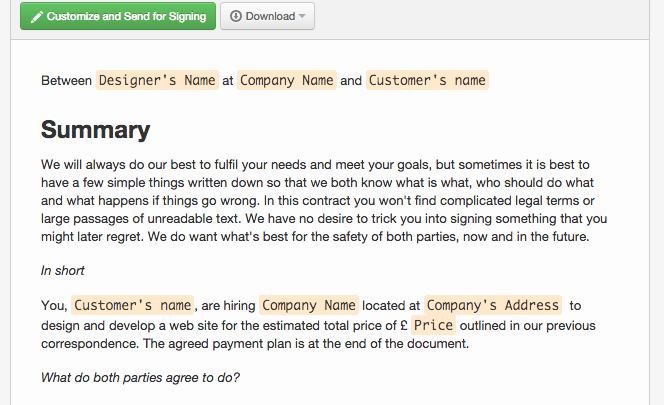Click the Download button label

click(270, 16)
